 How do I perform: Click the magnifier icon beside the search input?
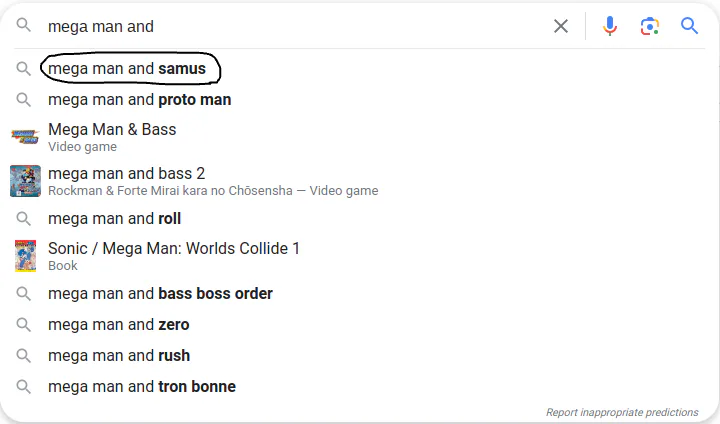[24, 26]
